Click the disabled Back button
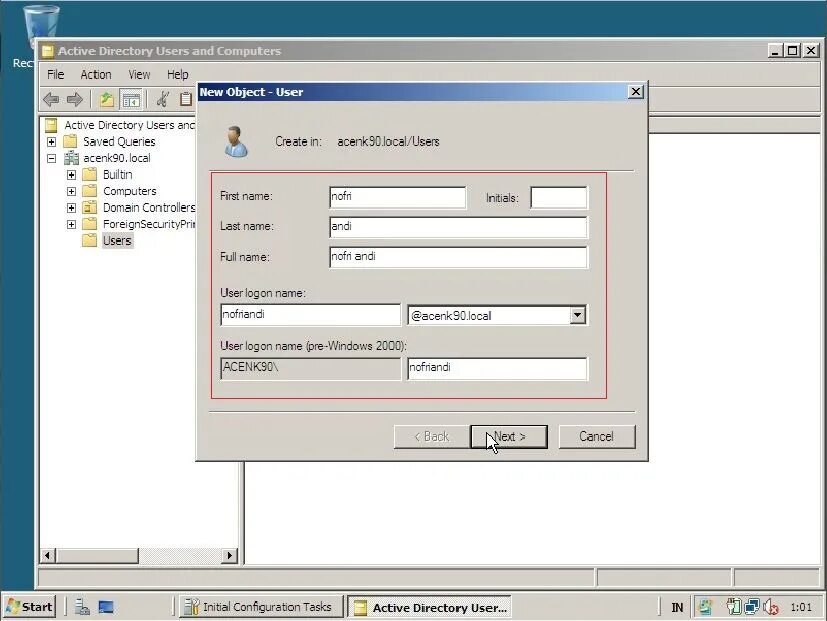 (x=432, y=437)
